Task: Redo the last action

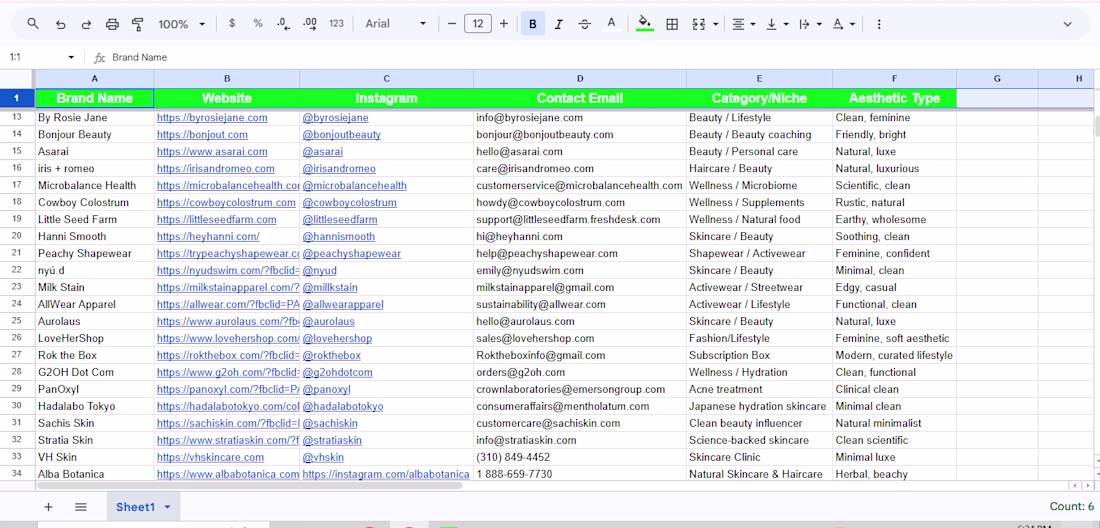Action: click(86, 24)
